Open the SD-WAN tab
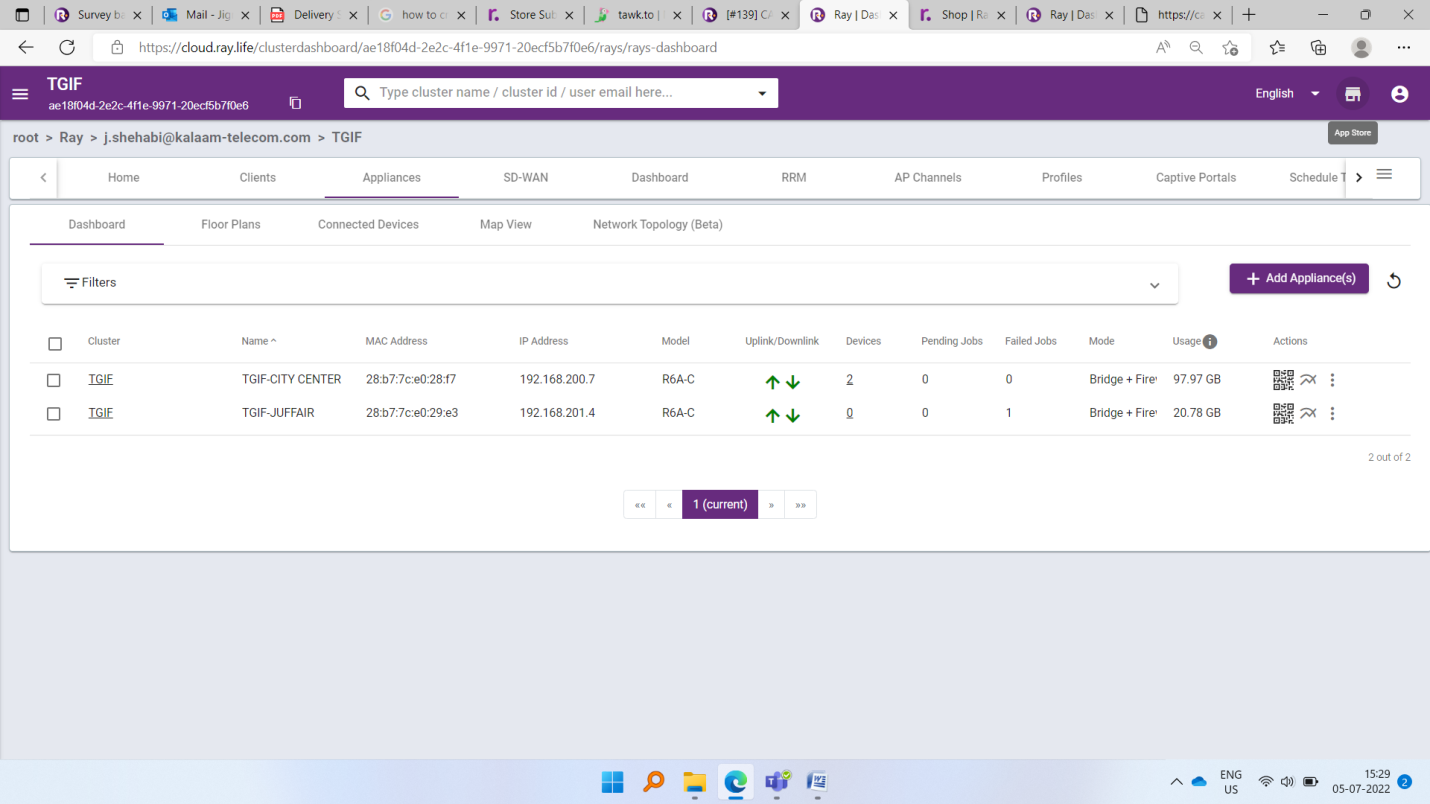This screenshot has height=804, width=1430. click(x=526, y=177)
